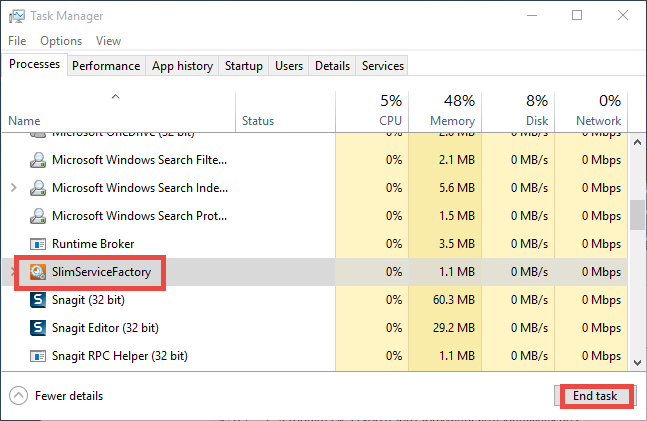This screenshot has height=421, width=647.
Task: Switch to the Users tab
Action: click(x=289, y=66)
